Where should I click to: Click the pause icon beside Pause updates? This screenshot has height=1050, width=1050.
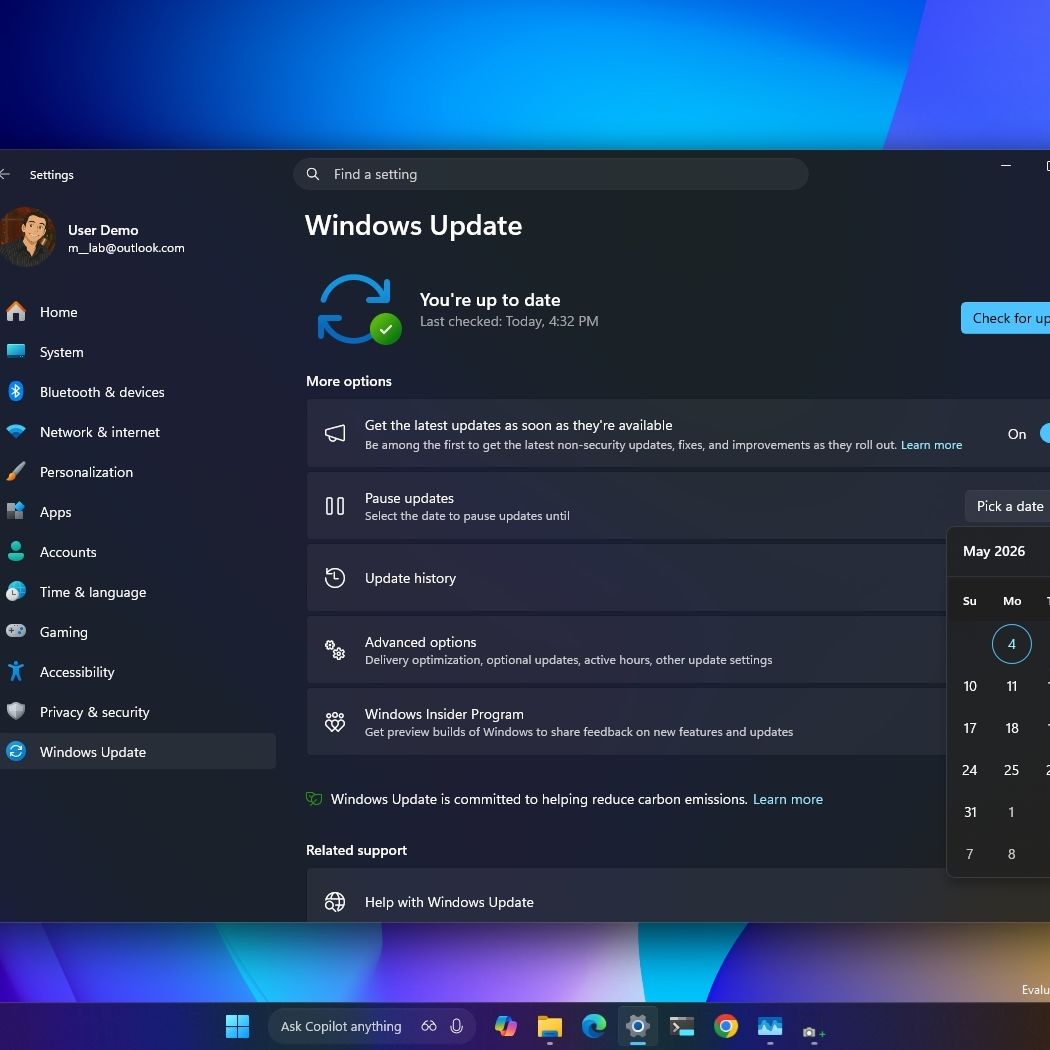click(335, 506)
